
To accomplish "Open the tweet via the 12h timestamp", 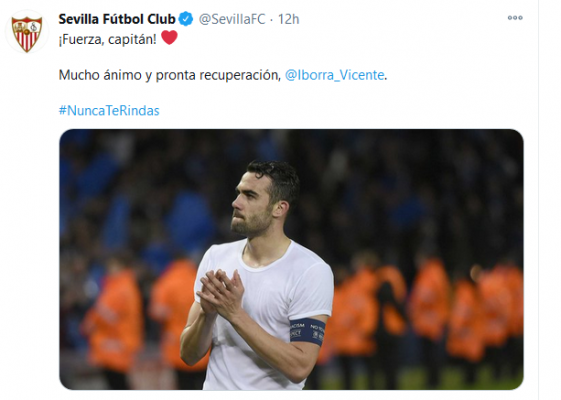I will click(x=288, y=19).
